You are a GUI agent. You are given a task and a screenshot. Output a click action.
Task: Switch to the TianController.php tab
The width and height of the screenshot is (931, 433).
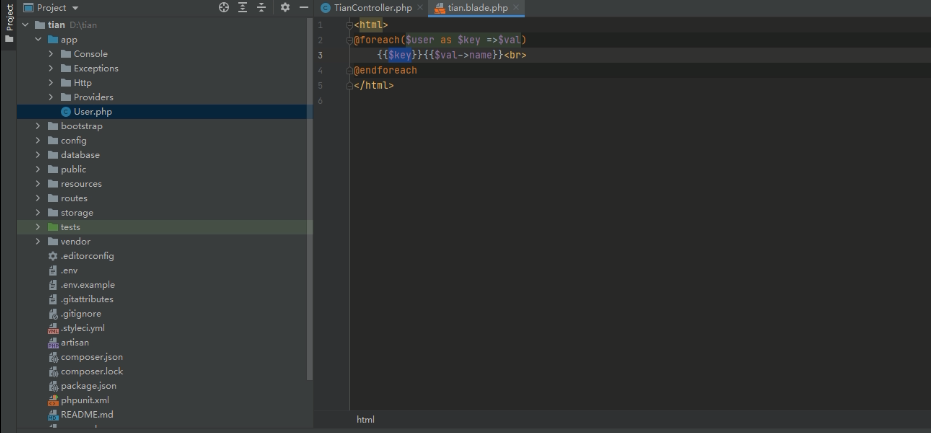(371, 8)
